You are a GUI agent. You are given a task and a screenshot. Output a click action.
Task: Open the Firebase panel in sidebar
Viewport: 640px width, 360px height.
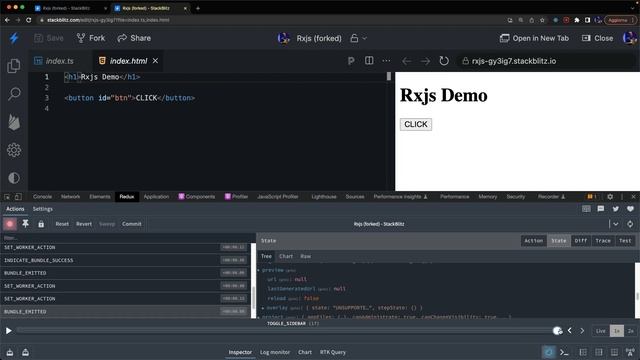pos(14,122)
